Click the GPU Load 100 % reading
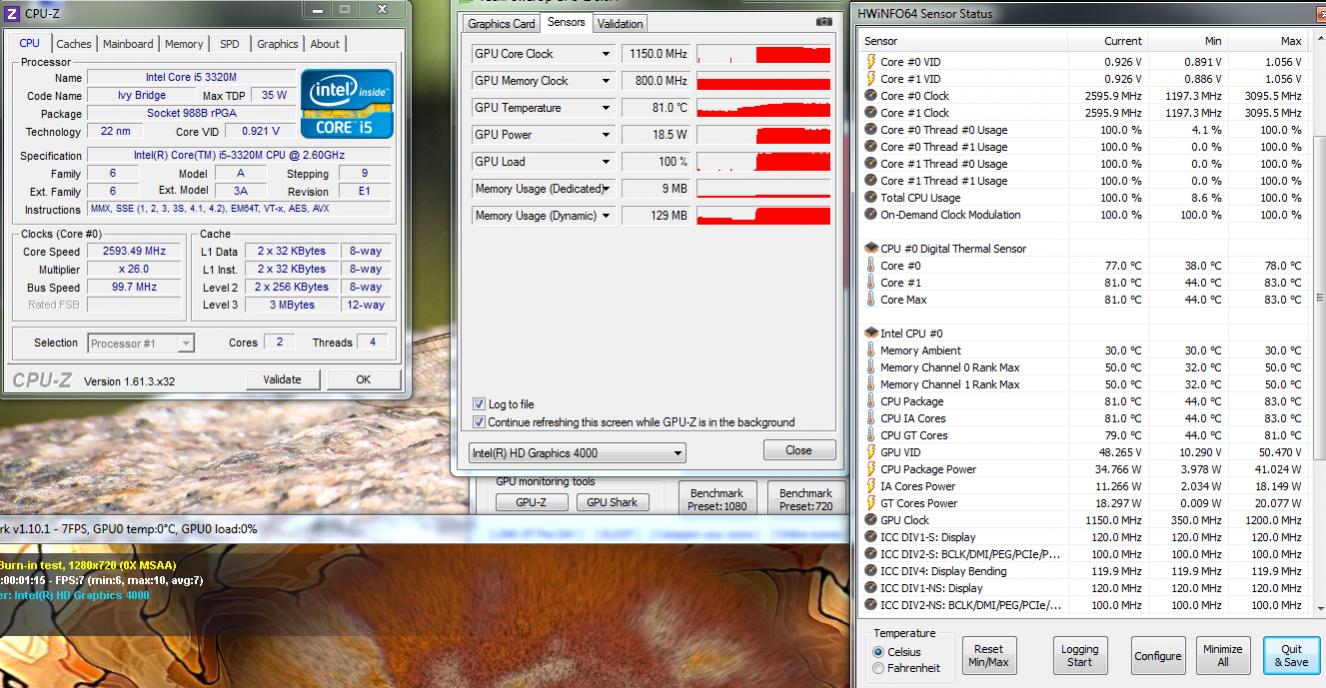 [656, 162]
